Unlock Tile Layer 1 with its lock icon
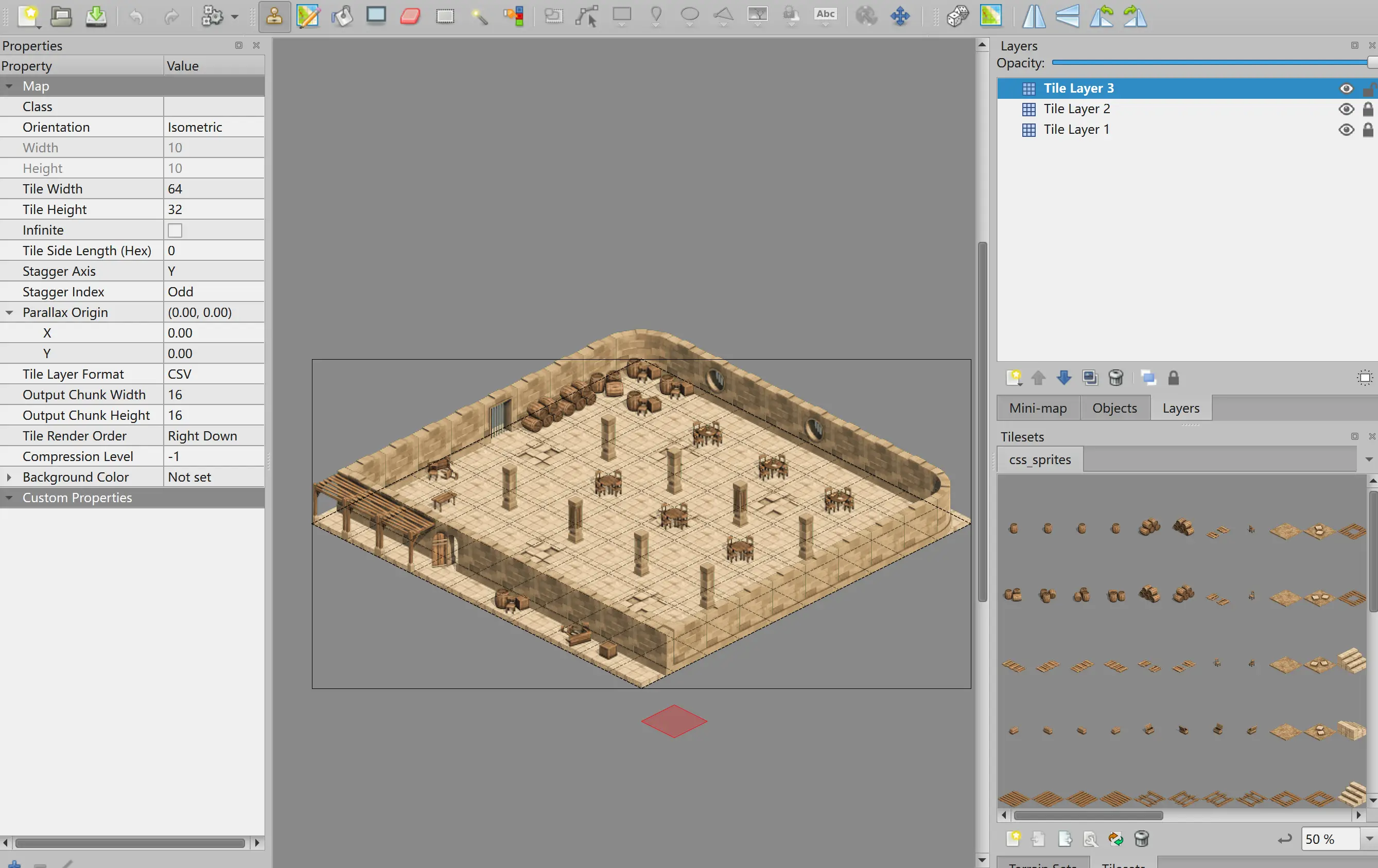 point(1368,129)
